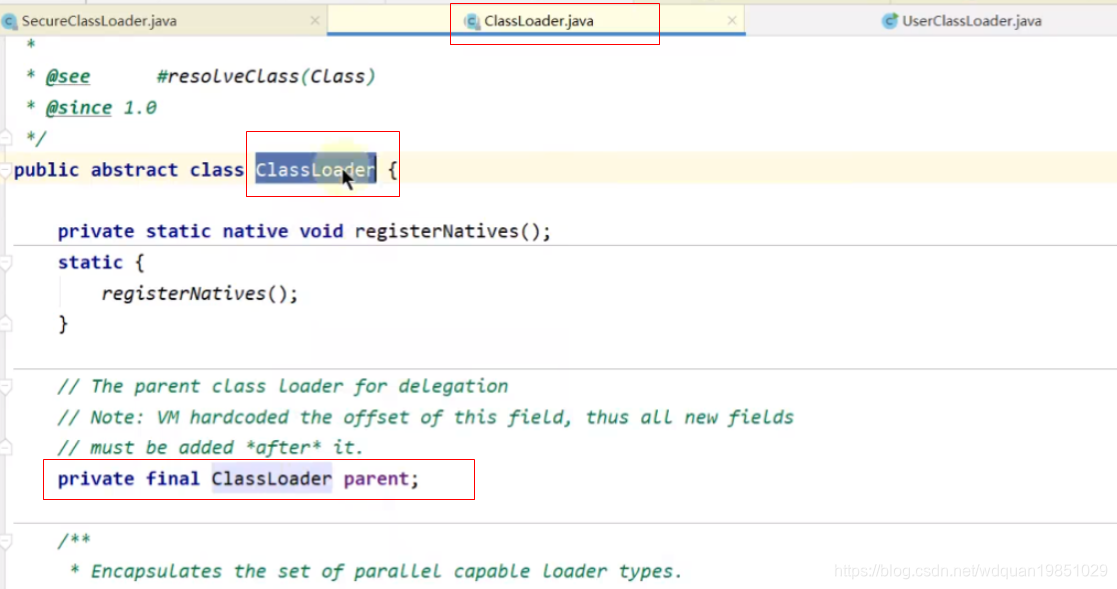Switch to SecureClassLoader.java tab

pyautogui.click(x=99, y=21)
